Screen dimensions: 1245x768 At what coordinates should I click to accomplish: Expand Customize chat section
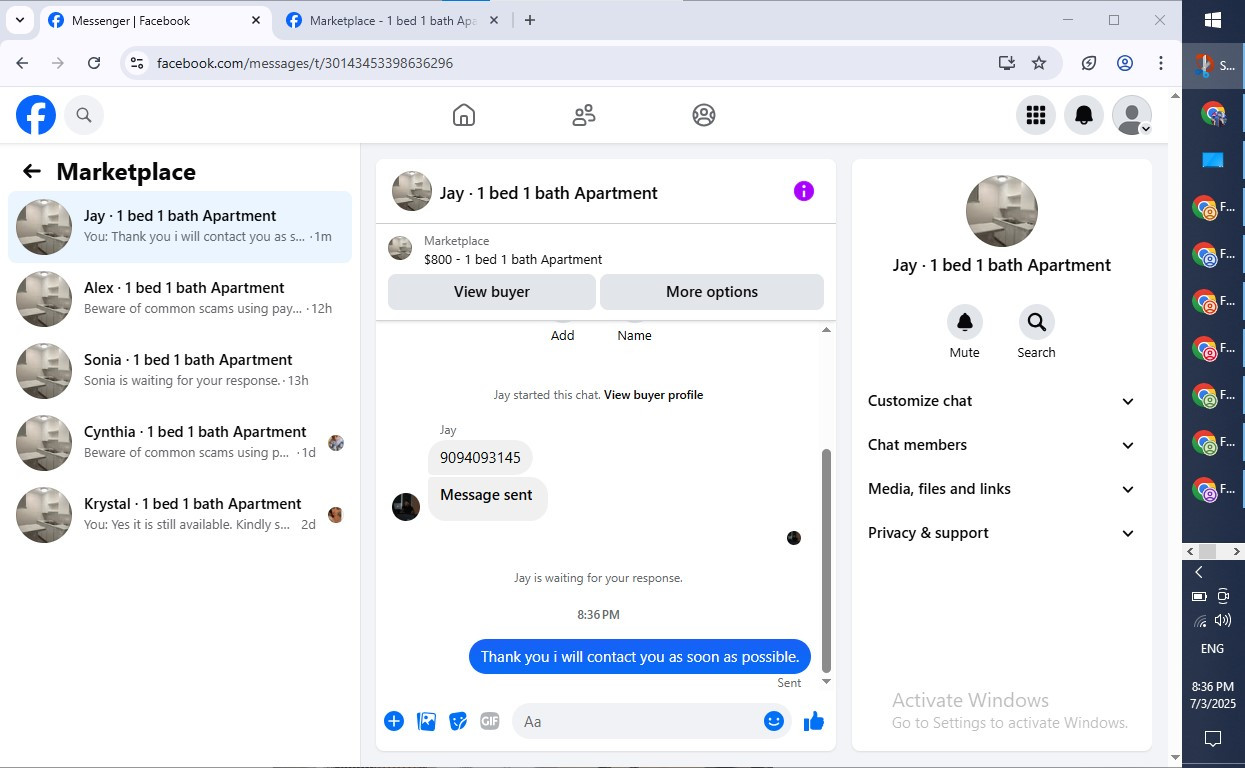pos(1001,401)
